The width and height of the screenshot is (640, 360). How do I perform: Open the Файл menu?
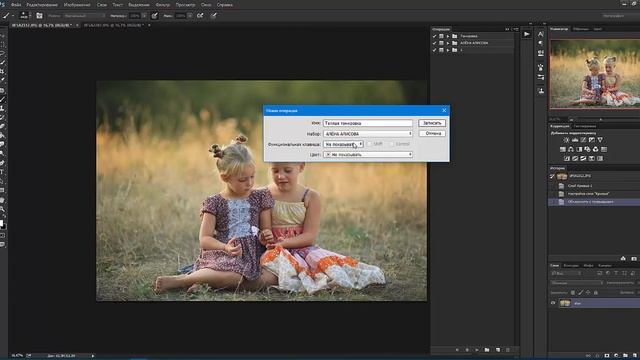(16, 5)
